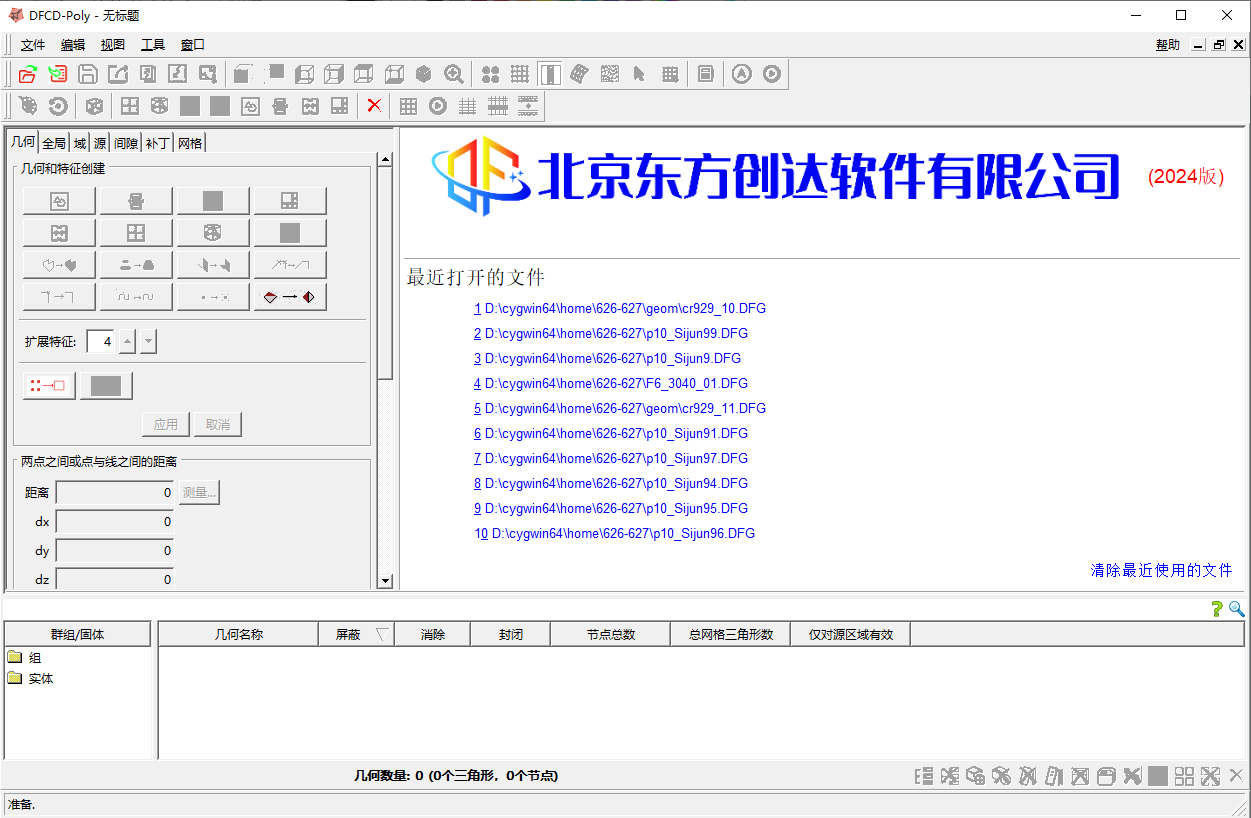
Task: Toggle the highlighted two-pane split view icon
Action: coord(549,74)
